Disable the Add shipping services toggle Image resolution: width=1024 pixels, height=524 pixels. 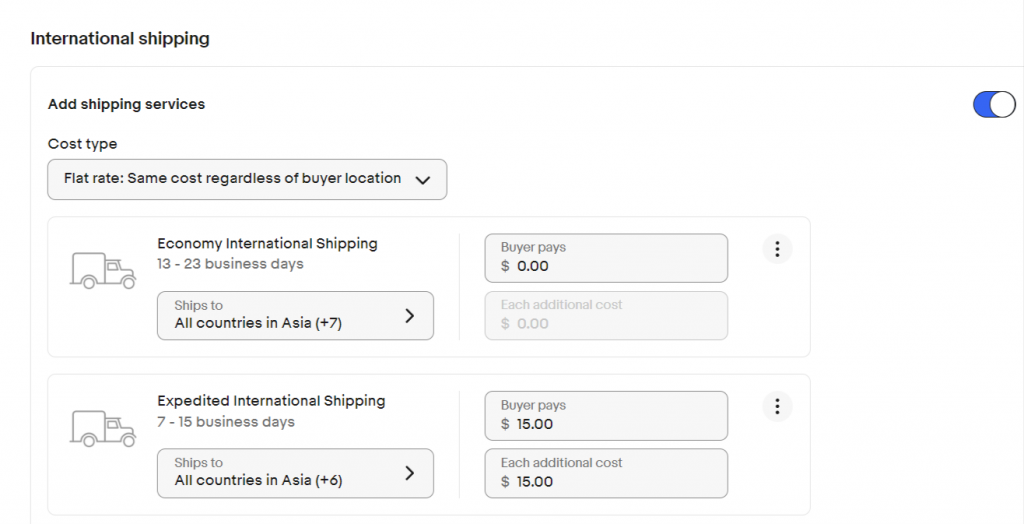994,104
